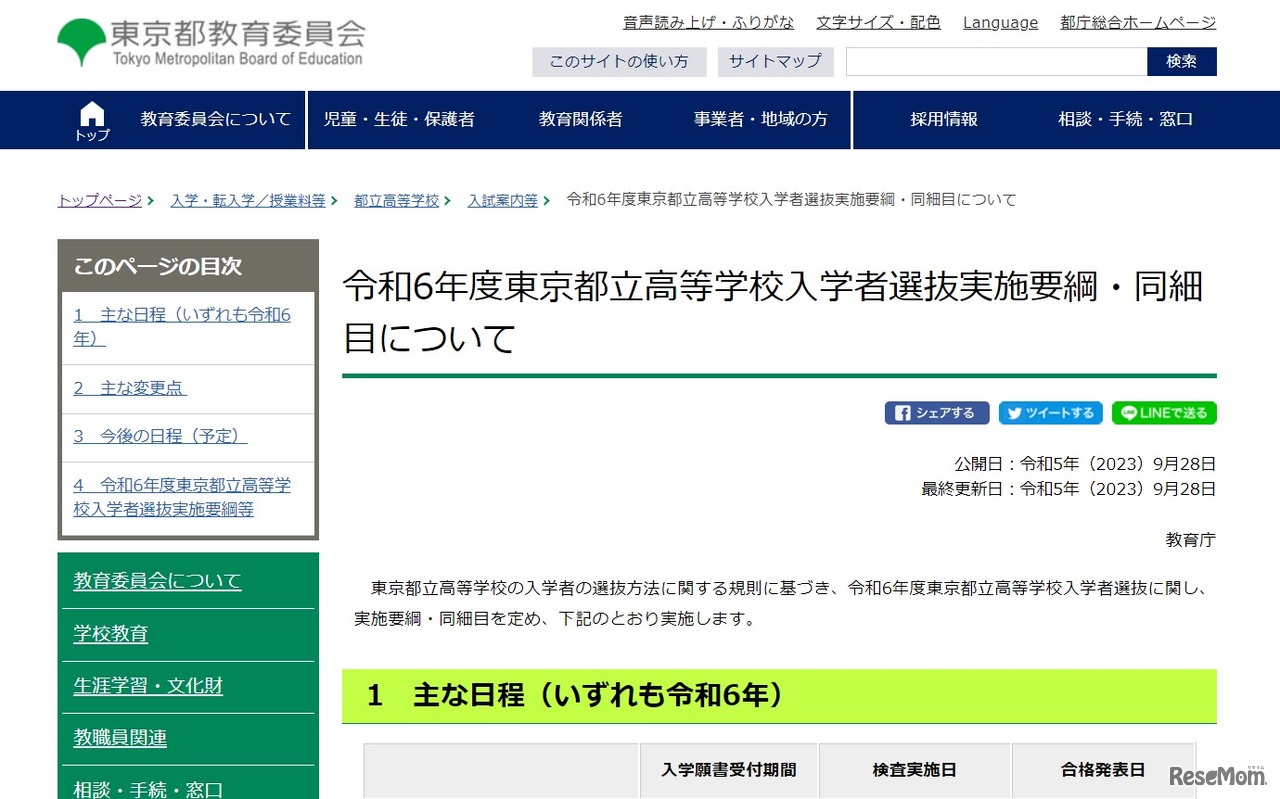Image resolution: width=1280 pixels, height=799 pixels.
Task: Open 都庁総合ホームページ link
Action: click(x=1137, y=21)
